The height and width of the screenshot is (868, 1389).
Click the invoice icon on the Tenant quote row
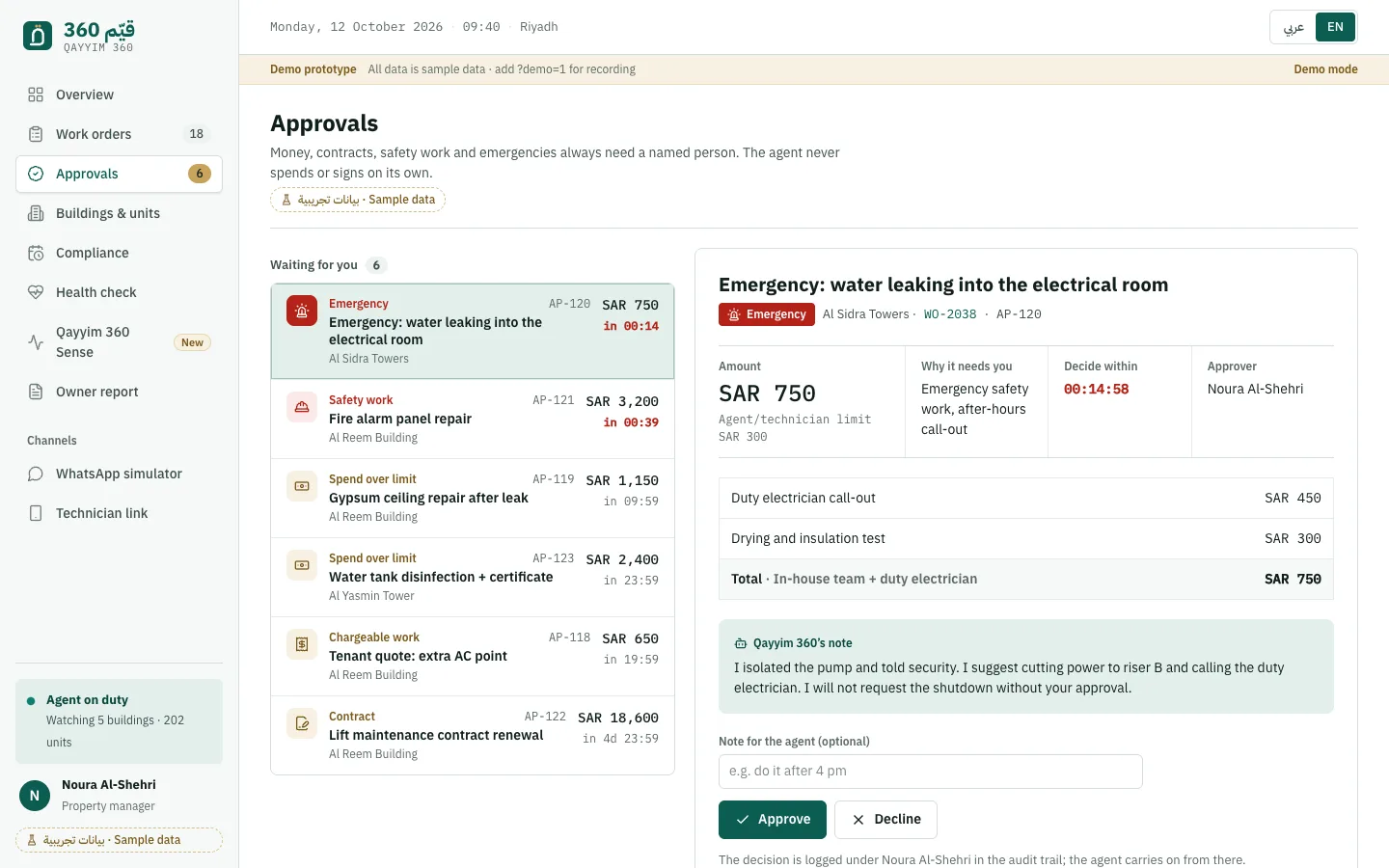[302, 644]
